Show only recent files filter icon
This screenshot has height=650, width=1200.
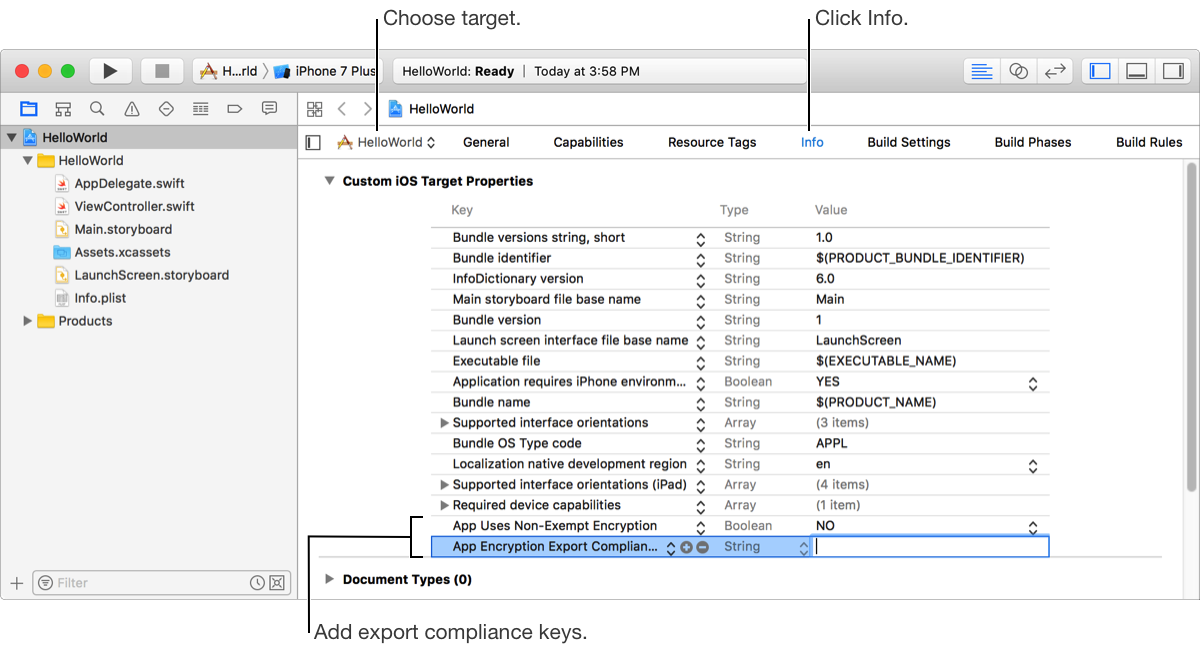pyautogui.click(x=257, y=583)
